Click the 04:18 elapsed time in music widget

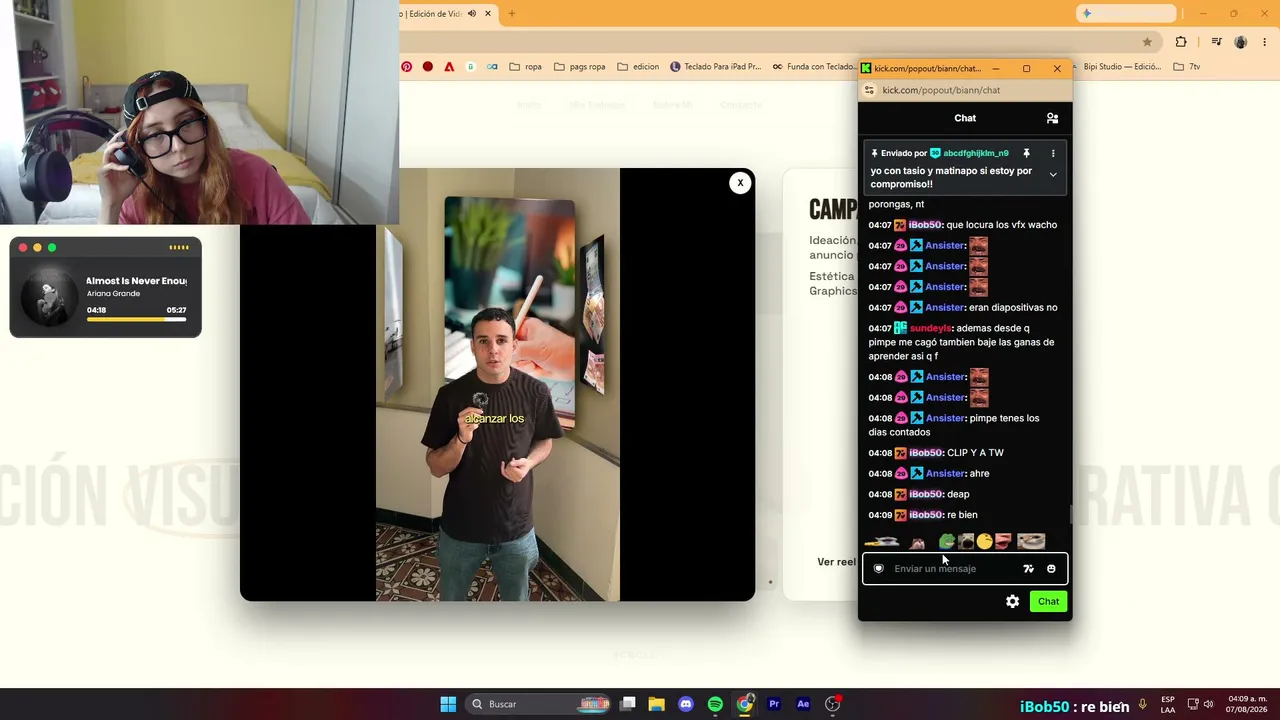click(96, 310)
